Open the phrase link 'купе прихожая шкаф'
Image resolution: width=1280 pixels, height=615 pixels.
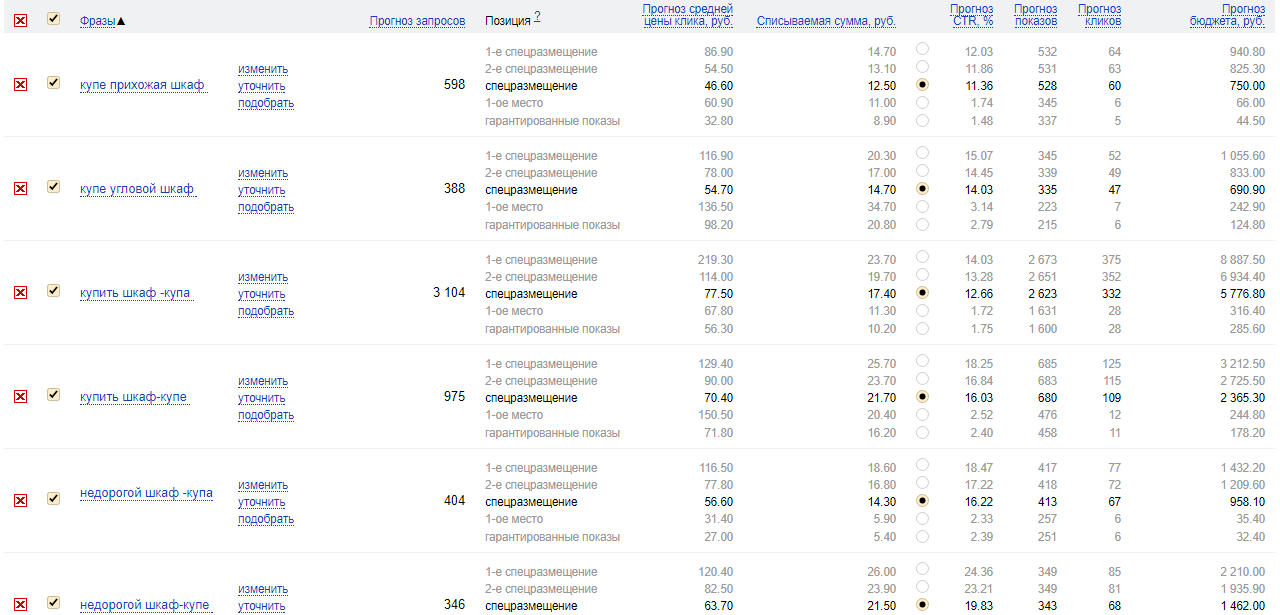click(142, 86)
